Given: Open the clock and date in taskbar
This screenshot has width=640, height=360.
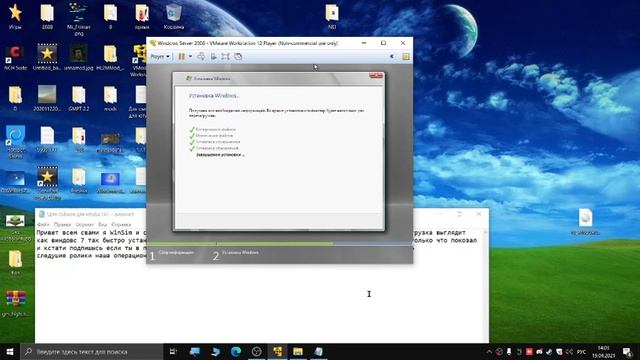Looking at the screenshot, I should pos(604,351).
